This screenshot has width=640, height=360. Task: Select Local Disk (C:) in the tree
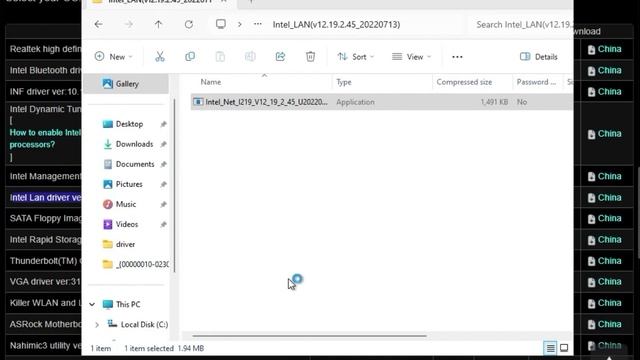[x=138, y=324]
